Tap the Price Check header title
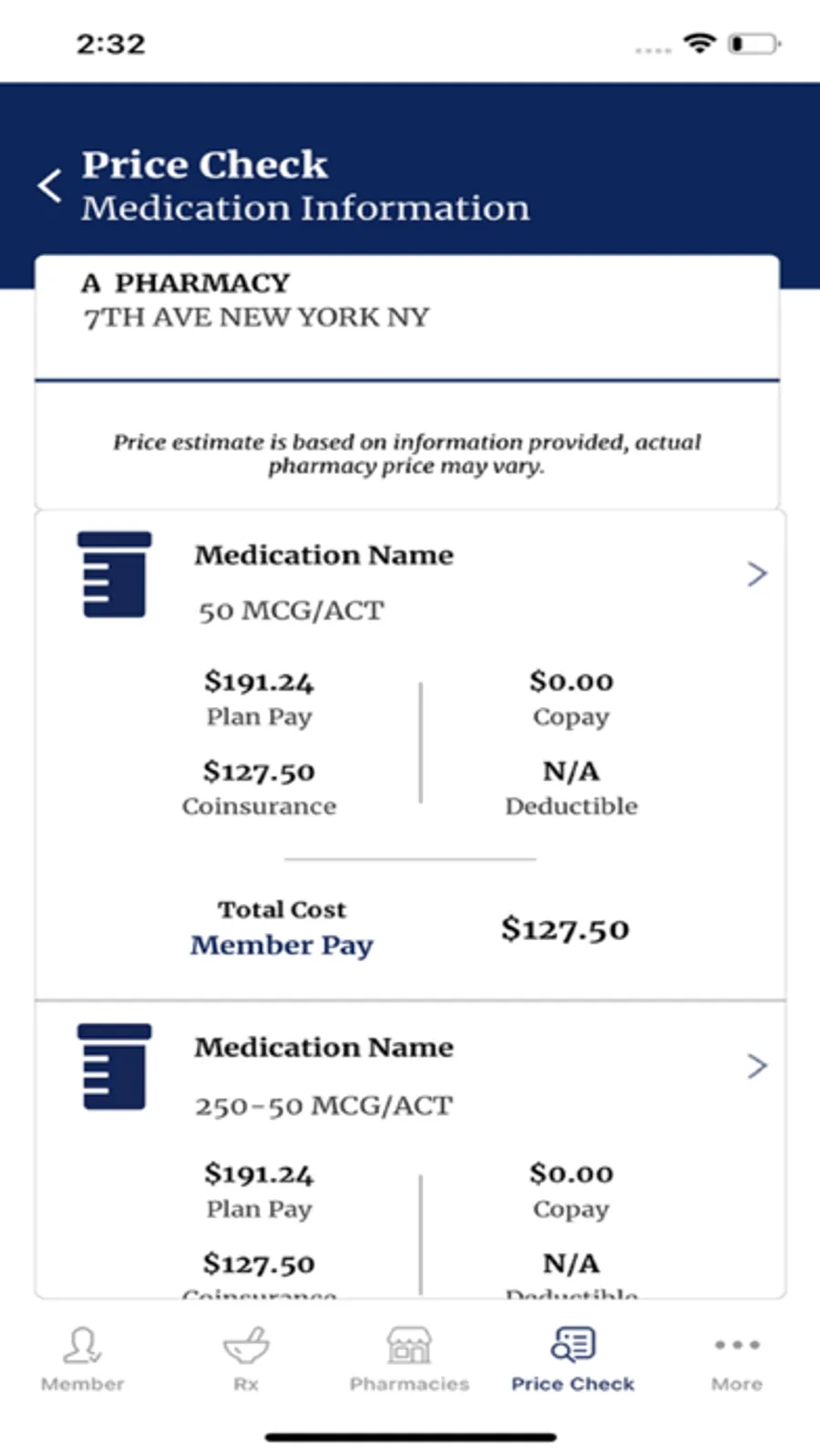Image resolution: width=820 pixels, height=1456 pixels. click(204, 165)
